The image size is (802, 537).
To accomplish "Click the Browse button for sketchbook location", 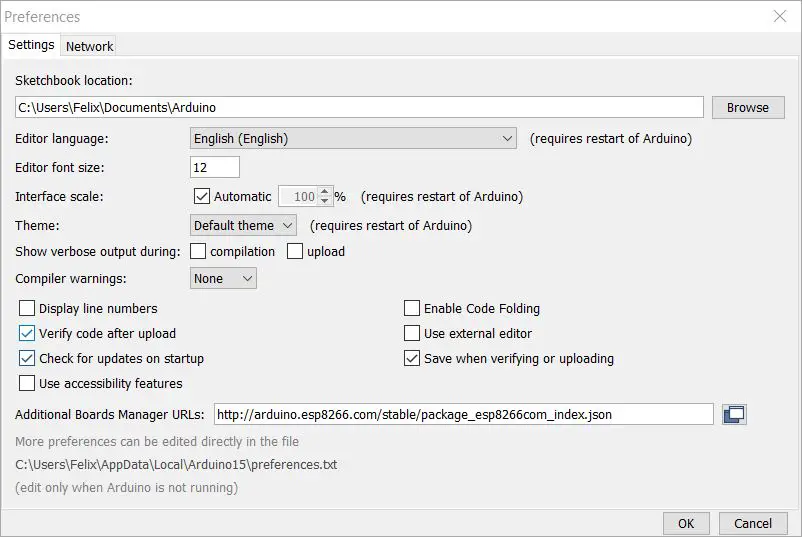I will click(x=748, y=107).
